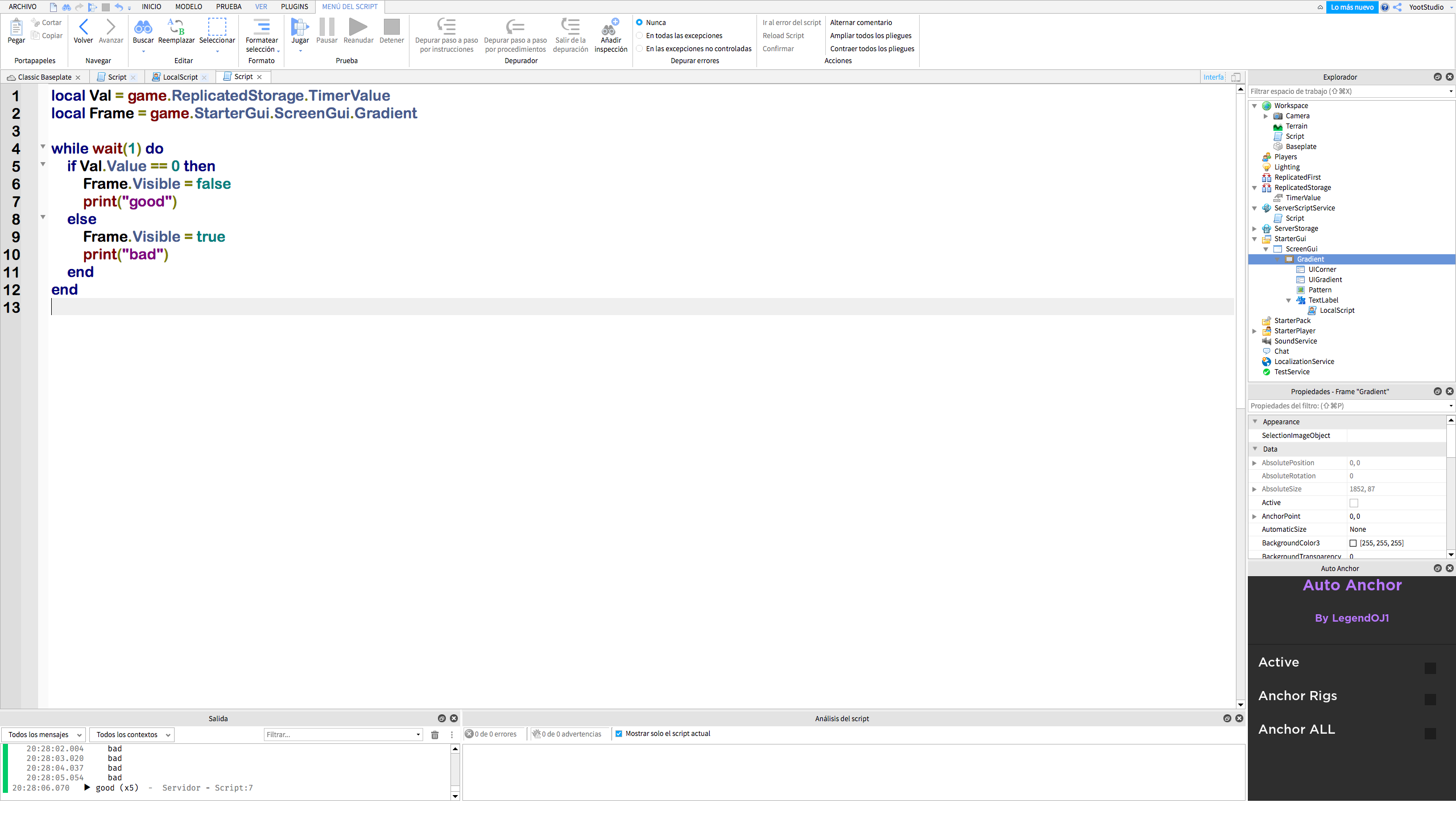Click the 'Lo más nuevo' button
The width and height of the screenshot is (1456, 819).
(1351, 7)
